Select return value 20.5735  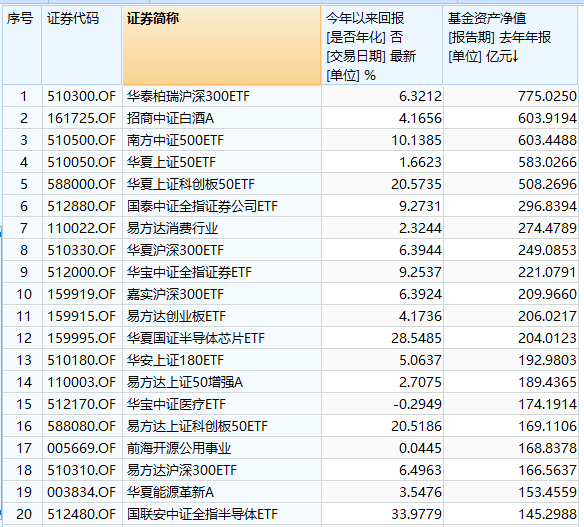416,184
